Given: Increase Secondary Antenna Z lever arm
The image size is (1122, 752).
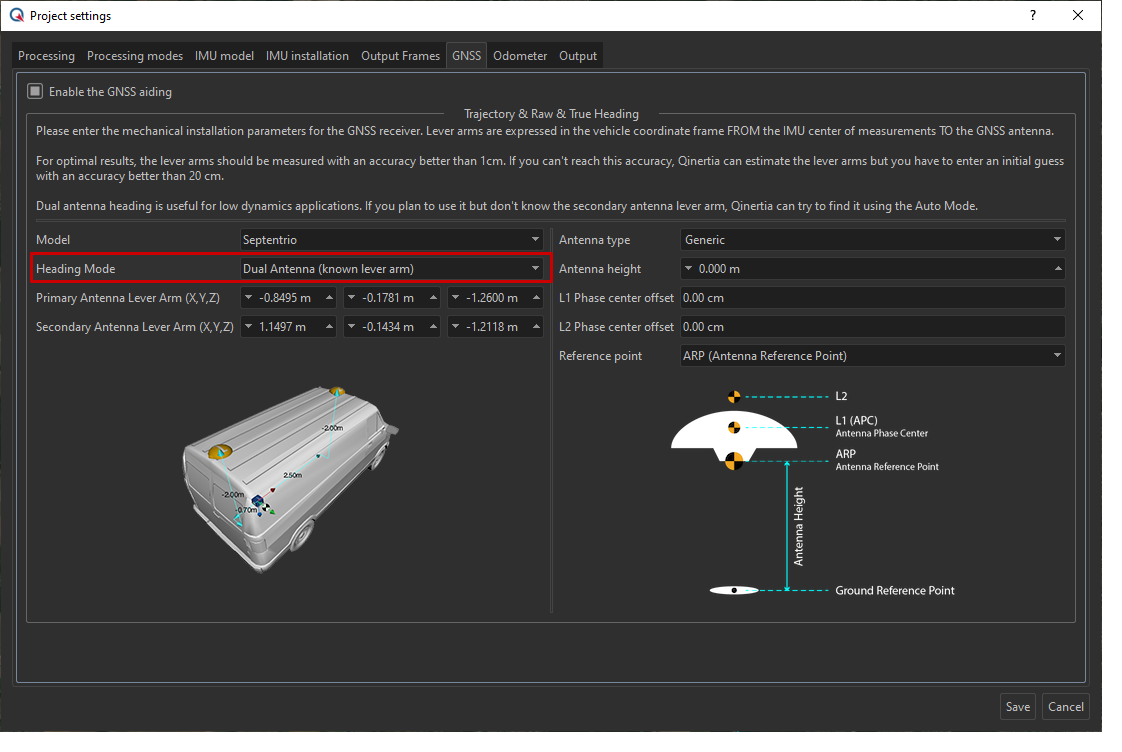Looking at the screenshot, I should 537,327.
